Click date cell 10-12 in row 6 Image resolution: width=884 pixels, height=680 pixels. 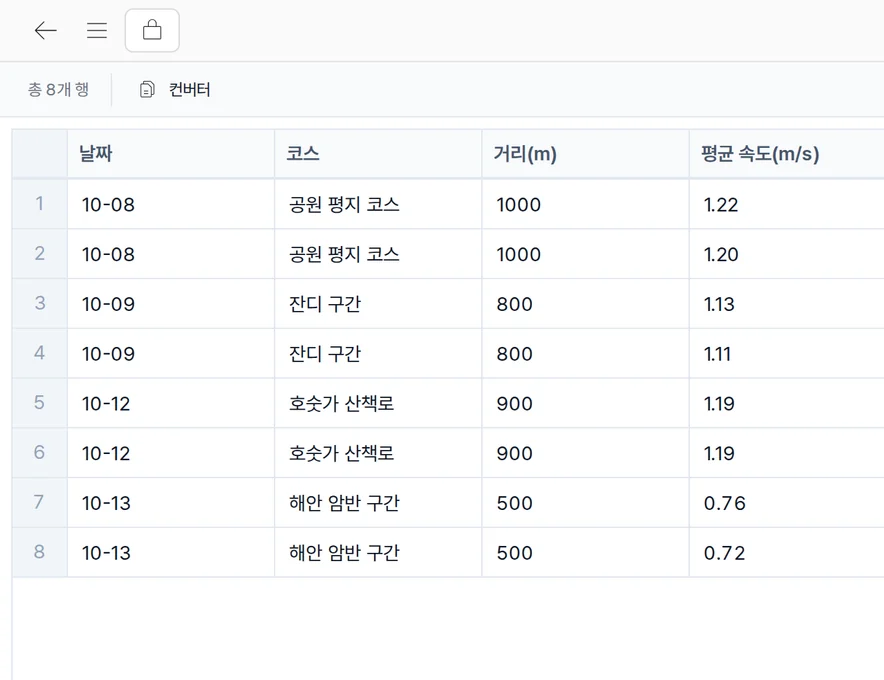pos(171,453)
